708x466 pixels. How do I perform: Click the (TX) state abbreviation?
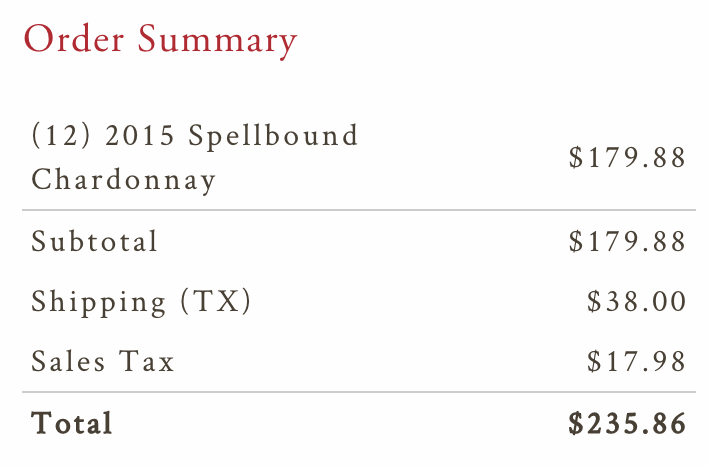click(x=216, y=301)
